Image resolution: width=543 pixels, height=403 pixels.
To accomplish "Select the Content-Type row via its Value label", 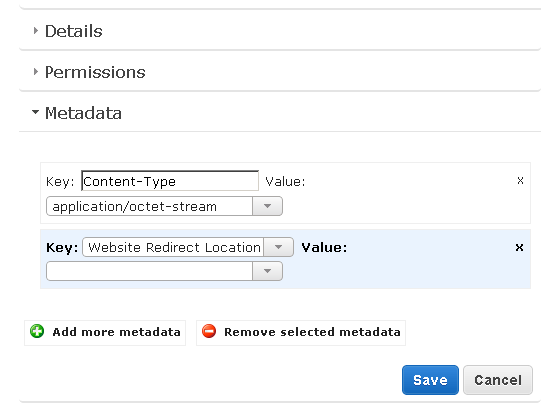I will coord(285,181).
